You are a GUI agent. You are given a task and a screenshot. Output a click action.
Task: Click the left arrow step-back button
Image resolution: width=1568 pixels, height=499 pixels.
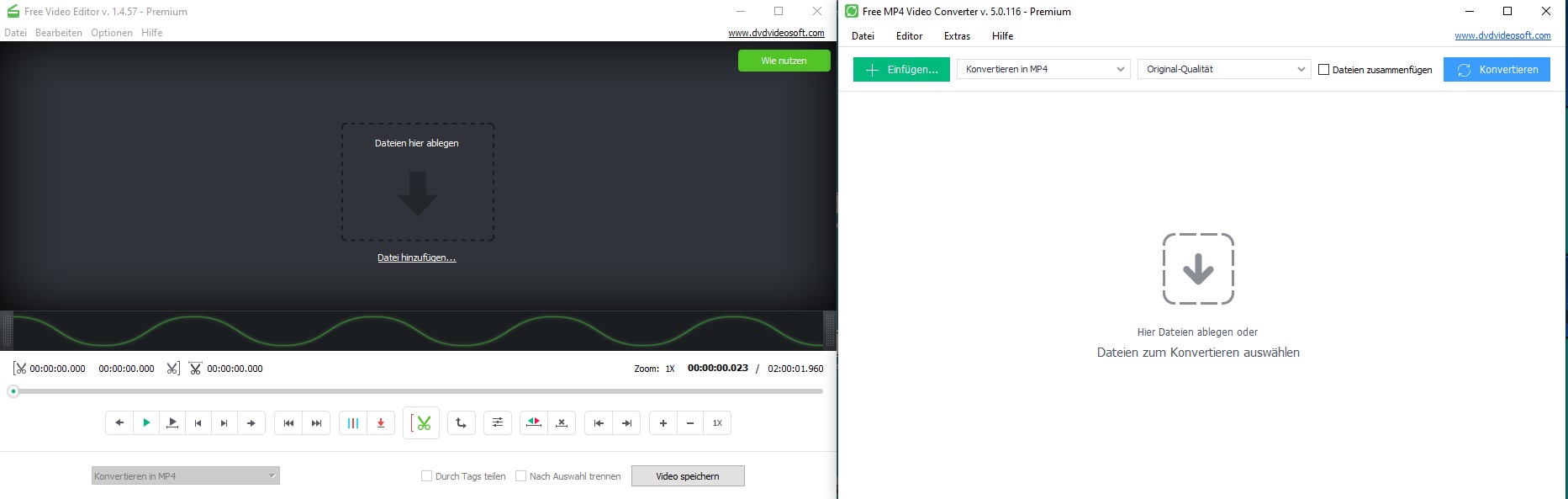pos(119,422)
